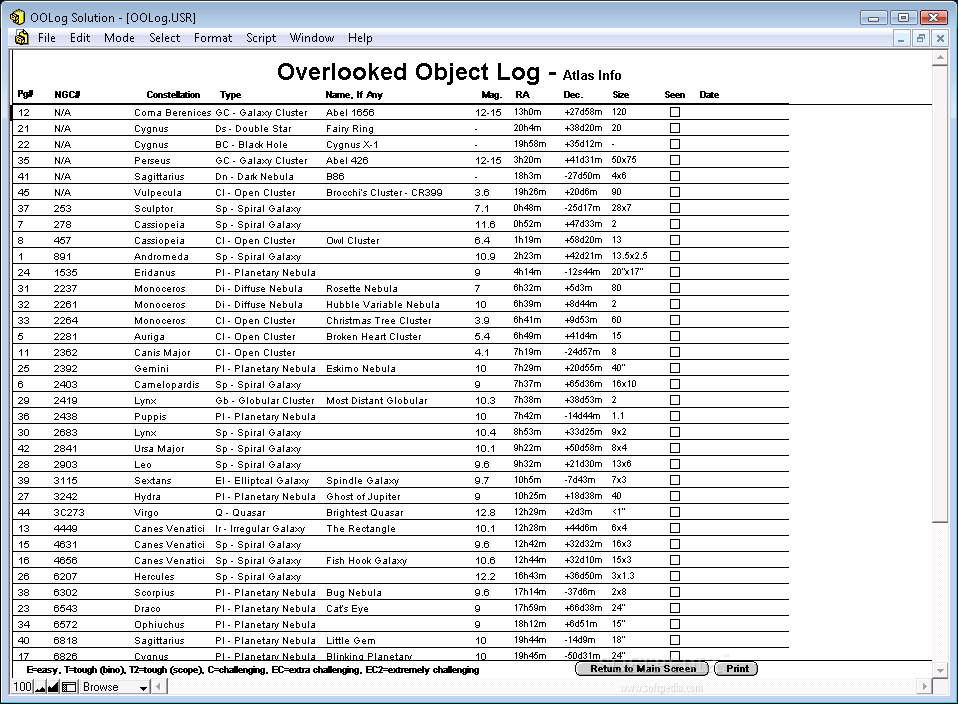This screenshot has width=958, height=704.
Task: Click the vertical scrollbar thumb
Action: tap(940, 293)
